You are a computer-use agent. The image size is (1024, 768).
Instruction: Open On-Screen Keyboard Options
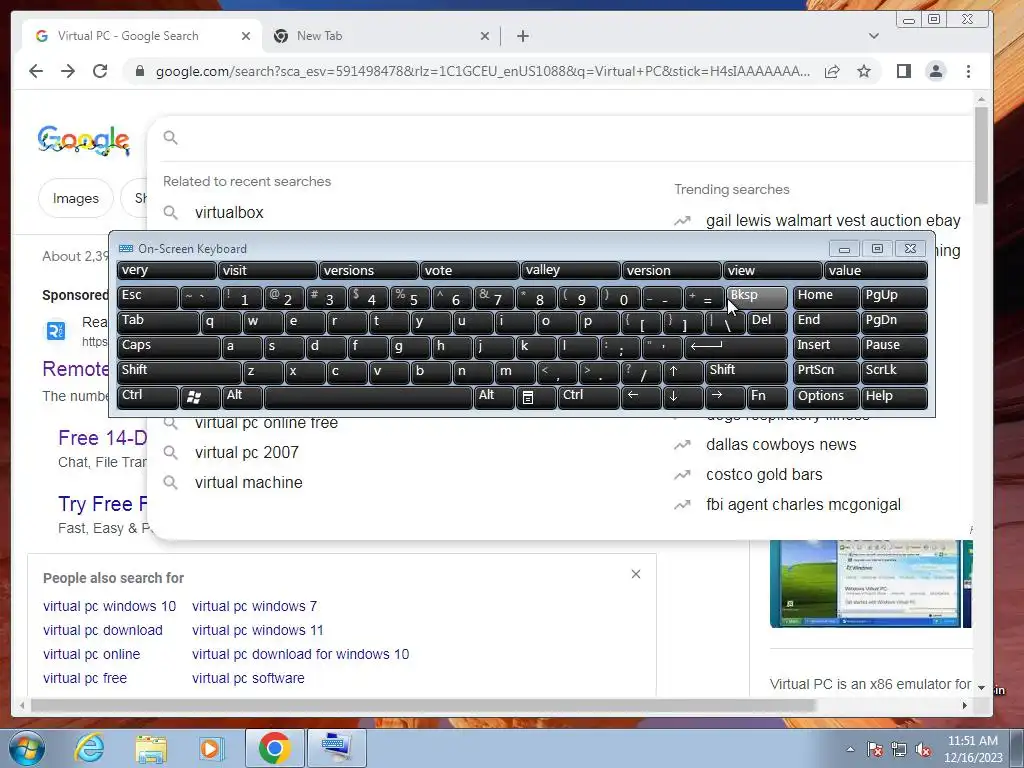(825, 397)
